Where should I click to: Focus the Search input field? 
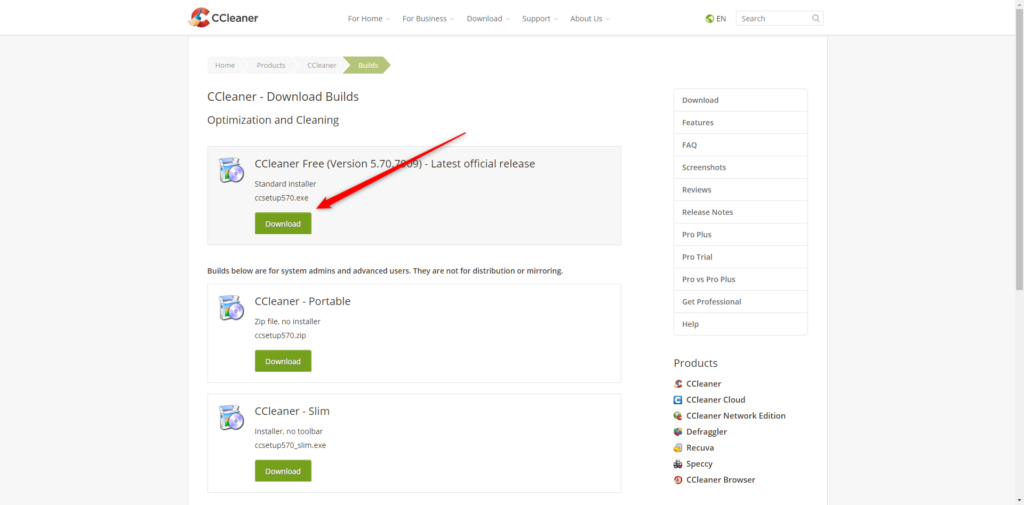pyautogui.click(x=772, y=18)
